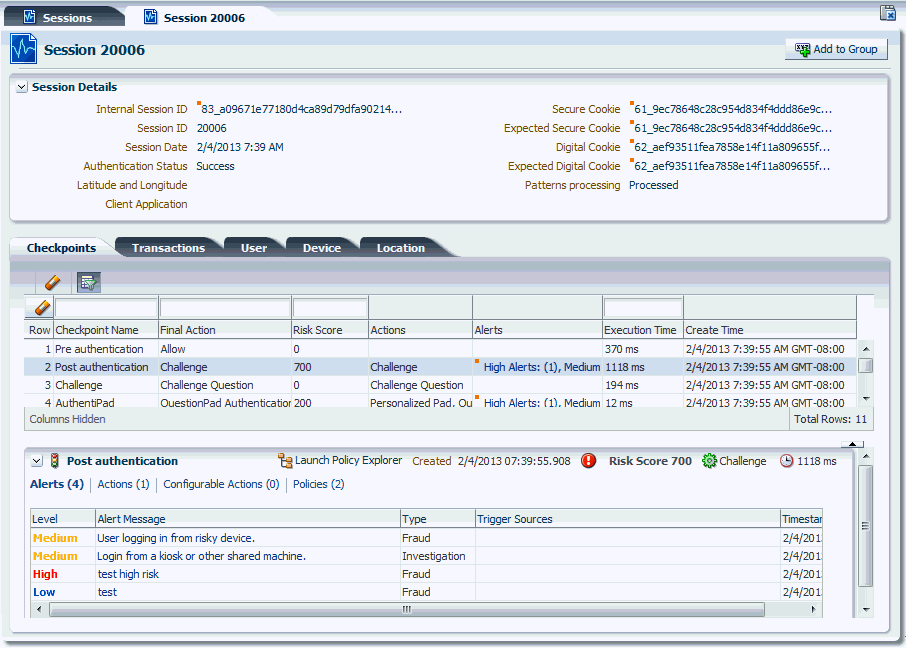
Task: Open the Actions (1) sub-tab
Action: tap(123, 484)
